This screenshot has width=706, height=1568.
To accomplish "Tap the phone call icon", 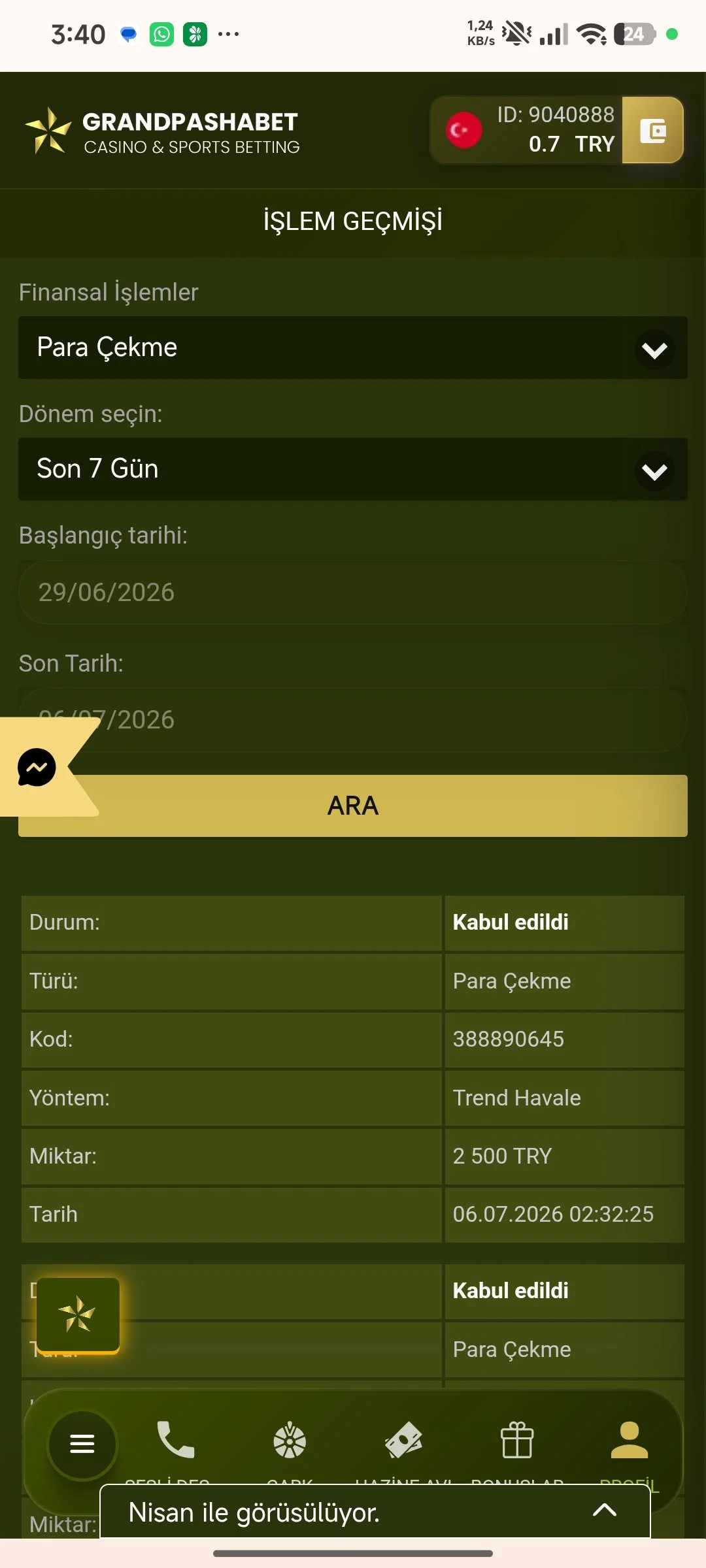I will pos(175,1439).
